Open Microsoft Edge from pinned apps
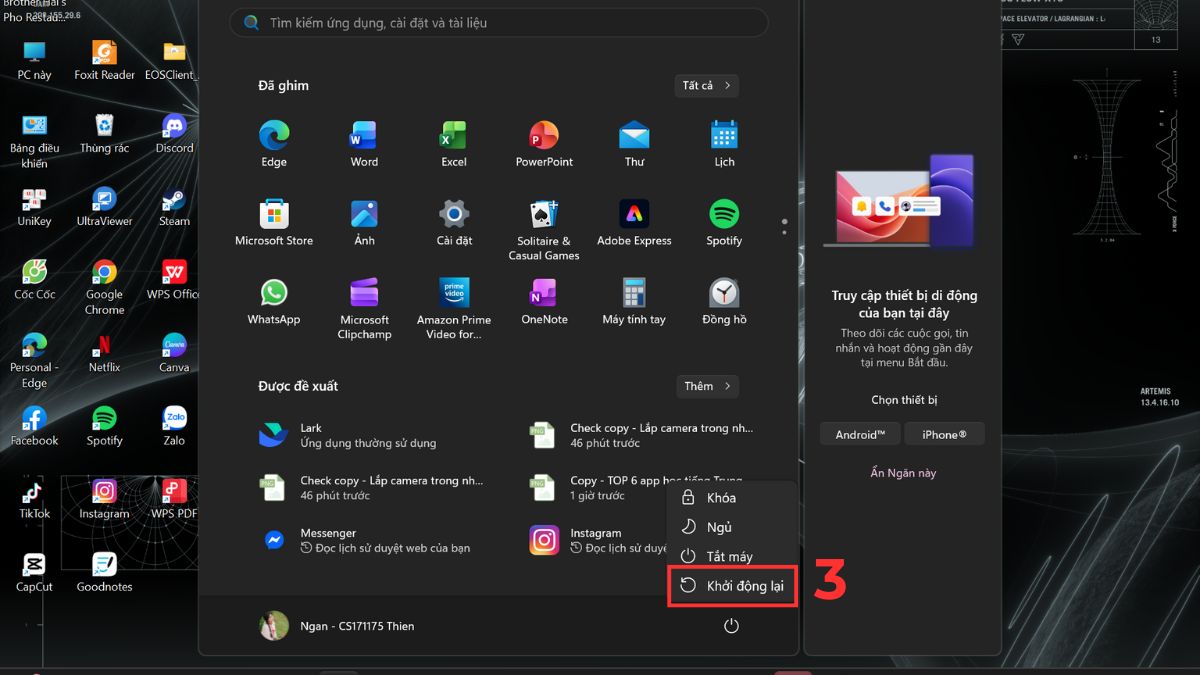Screen dimensions: 1200x675 click(x=273, y=141)
